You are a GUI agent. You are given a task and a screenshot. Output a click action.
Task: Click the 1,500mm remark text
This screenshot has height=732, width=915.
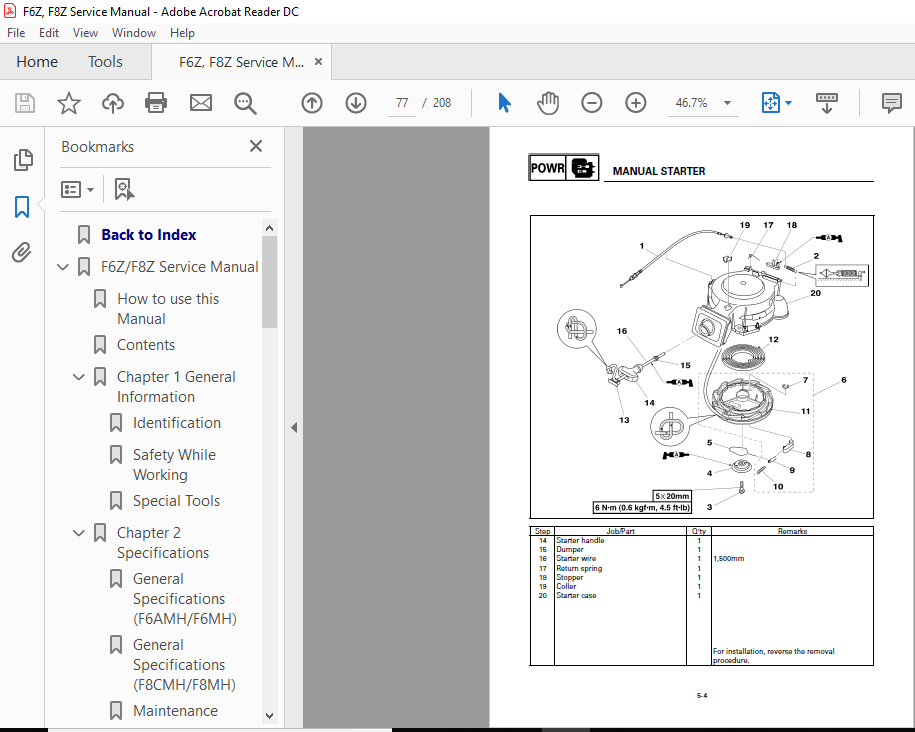(x=729, y=559)
